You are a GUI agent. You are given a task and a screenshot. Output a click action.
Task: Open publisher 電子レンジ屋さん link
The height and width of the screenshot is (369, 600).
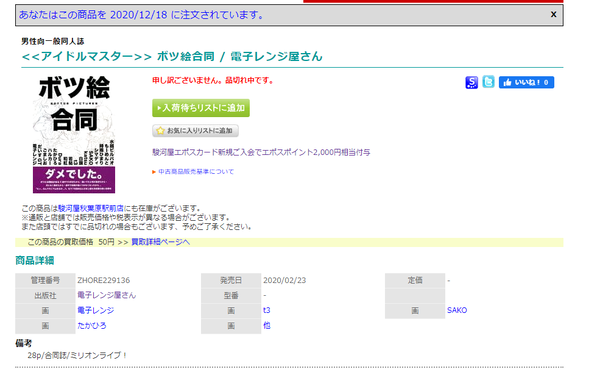(107, 295)
